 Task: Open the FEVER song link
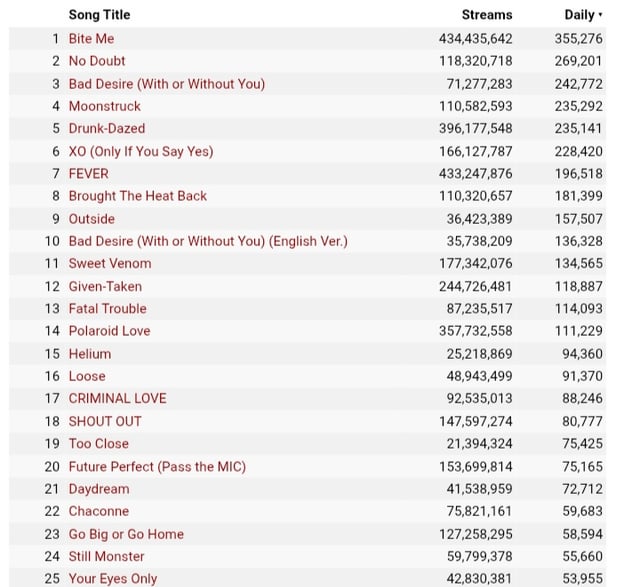(x=88, y=173)
